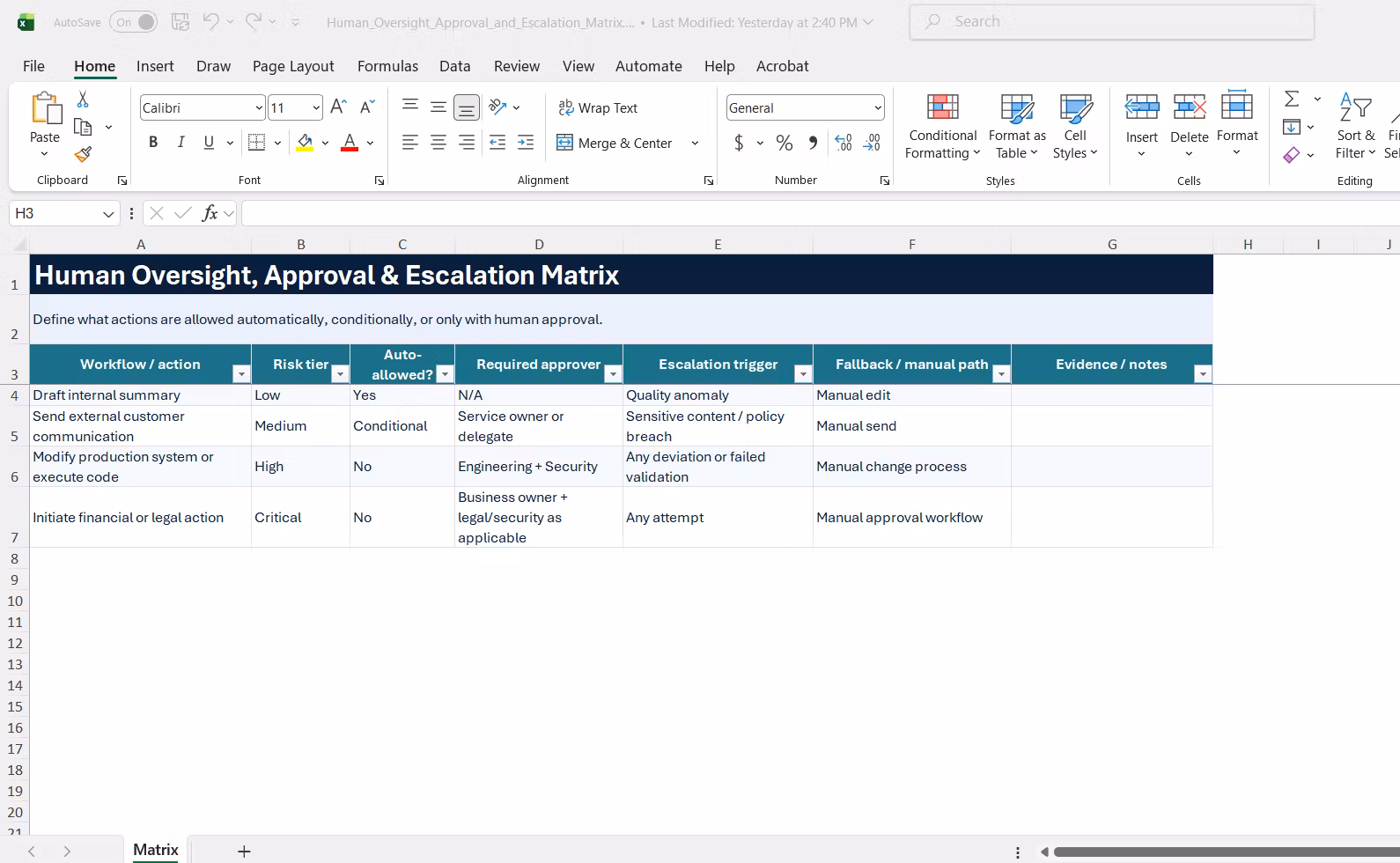The width and height of the screenshot is (1400, 863).
Task: Click the Percent Style icon
Action: pos(785,143)
